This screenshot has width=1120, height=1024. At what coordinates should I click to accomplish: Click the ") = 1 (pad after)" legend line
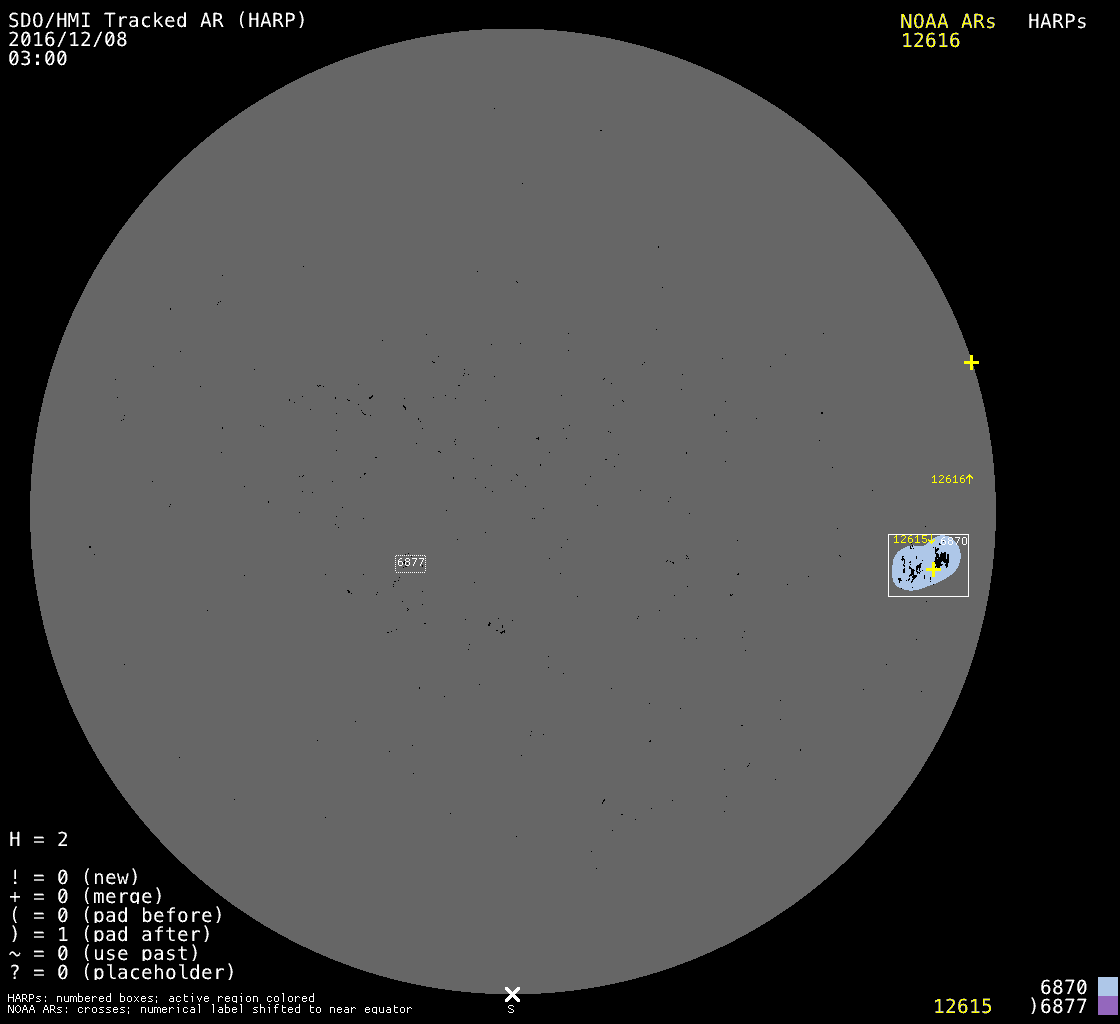click(110, 934)
